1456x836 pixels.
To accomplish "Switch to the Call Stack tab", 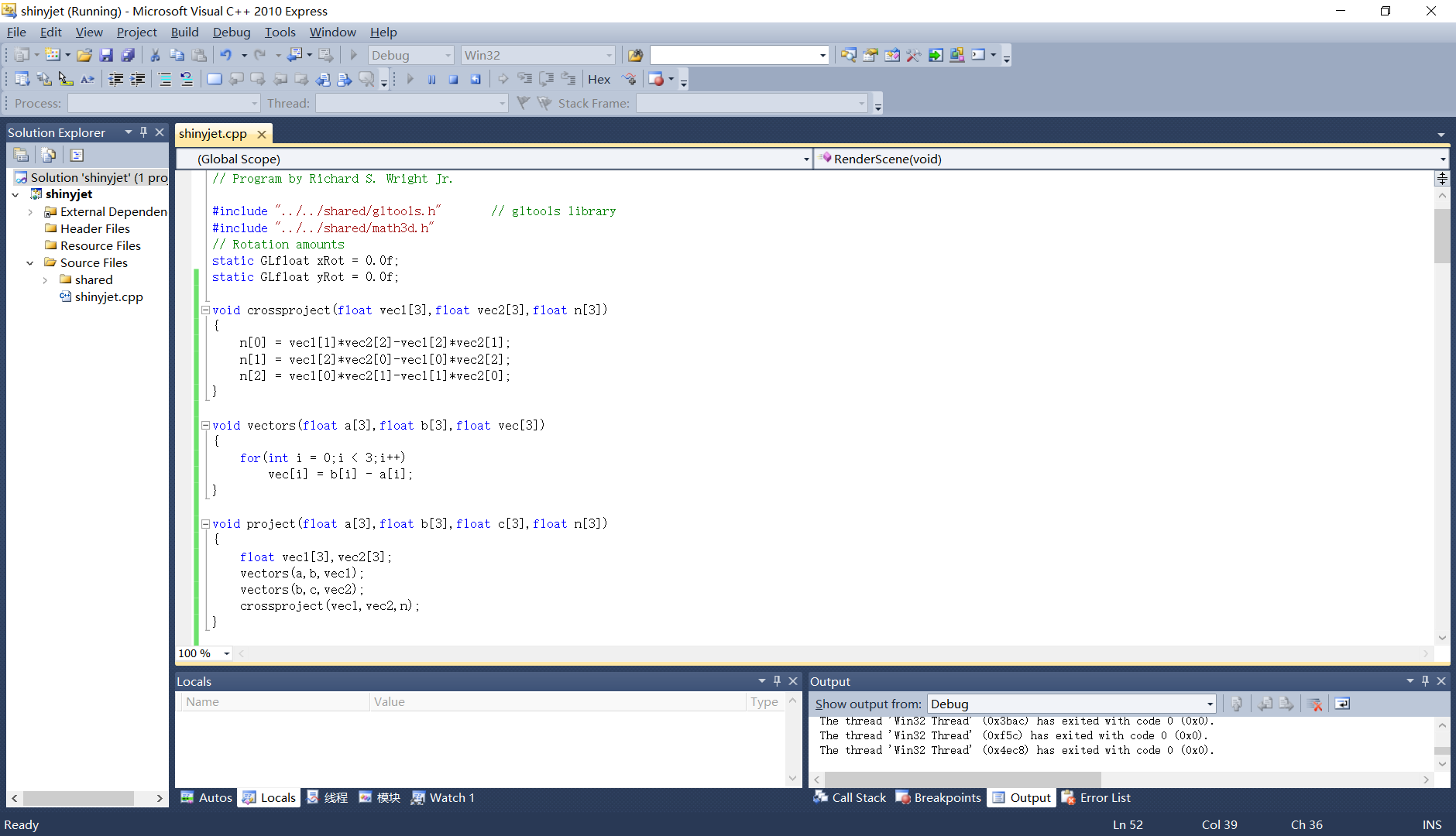I will [x=850, y=797].
